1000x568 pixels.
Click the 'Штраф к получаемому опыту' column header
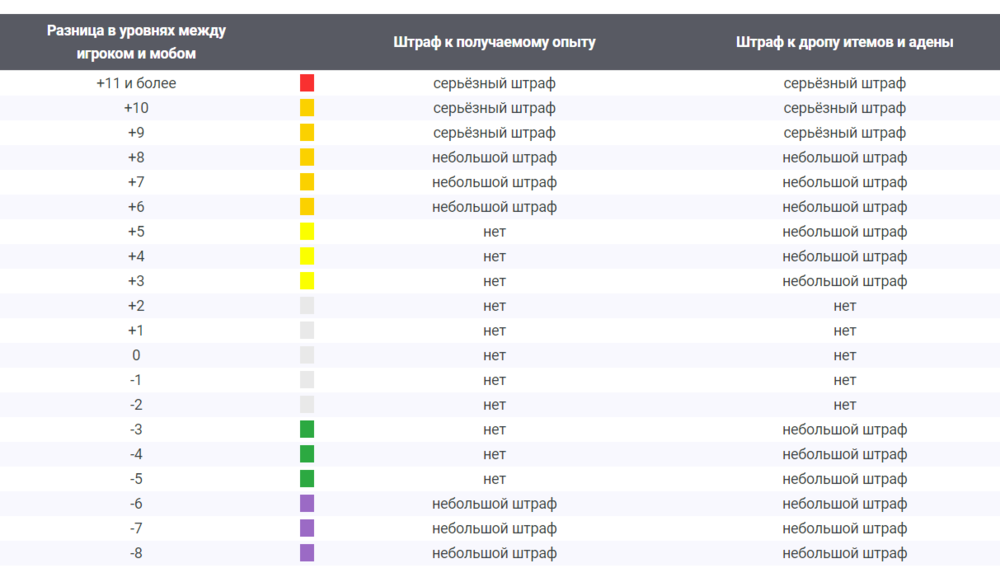[494, 42]
